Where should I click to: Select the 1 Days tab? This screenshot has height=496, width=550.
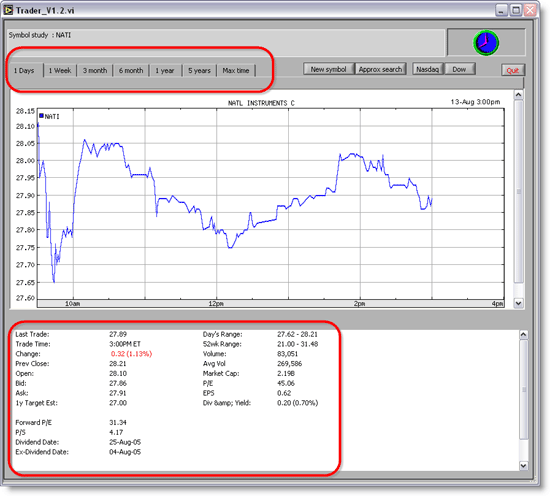click(24, 71)
